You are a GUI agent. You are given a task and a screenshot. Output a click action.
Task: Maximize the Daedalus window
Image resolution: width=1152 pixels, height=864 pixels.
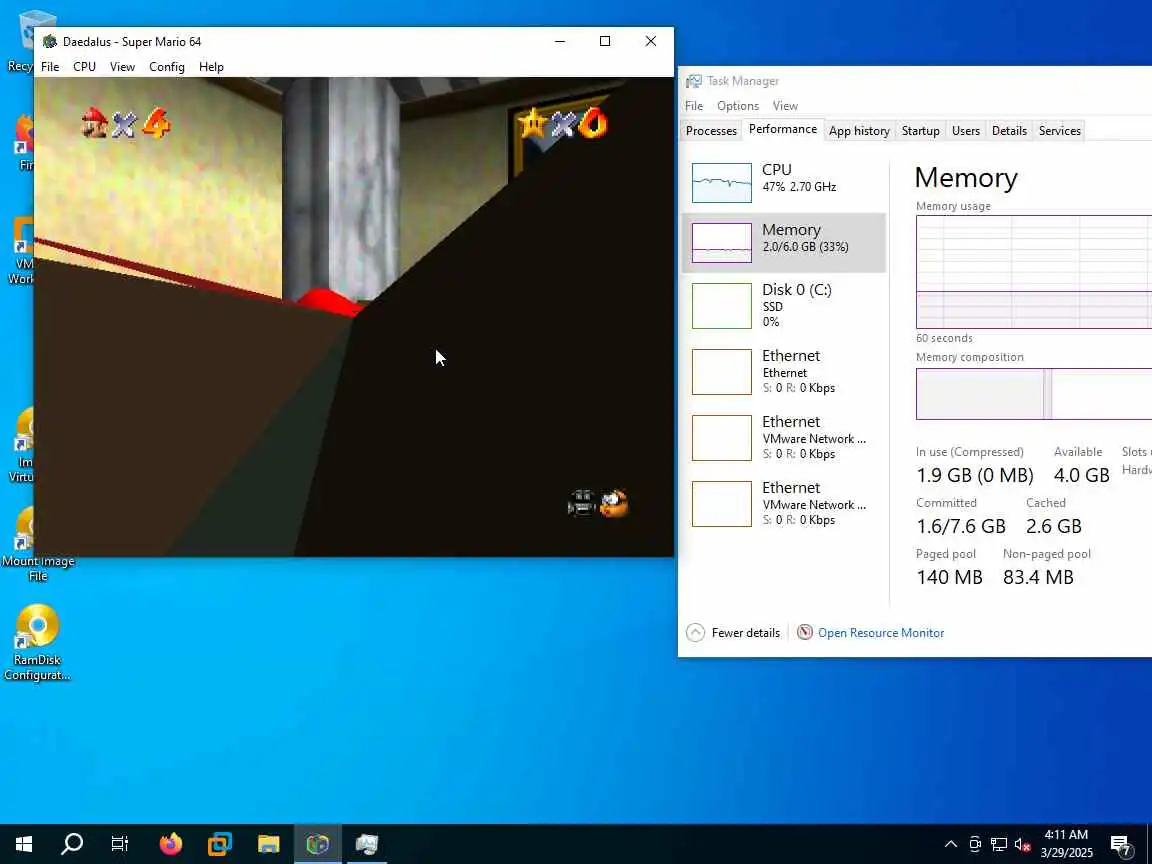(605, 41)
